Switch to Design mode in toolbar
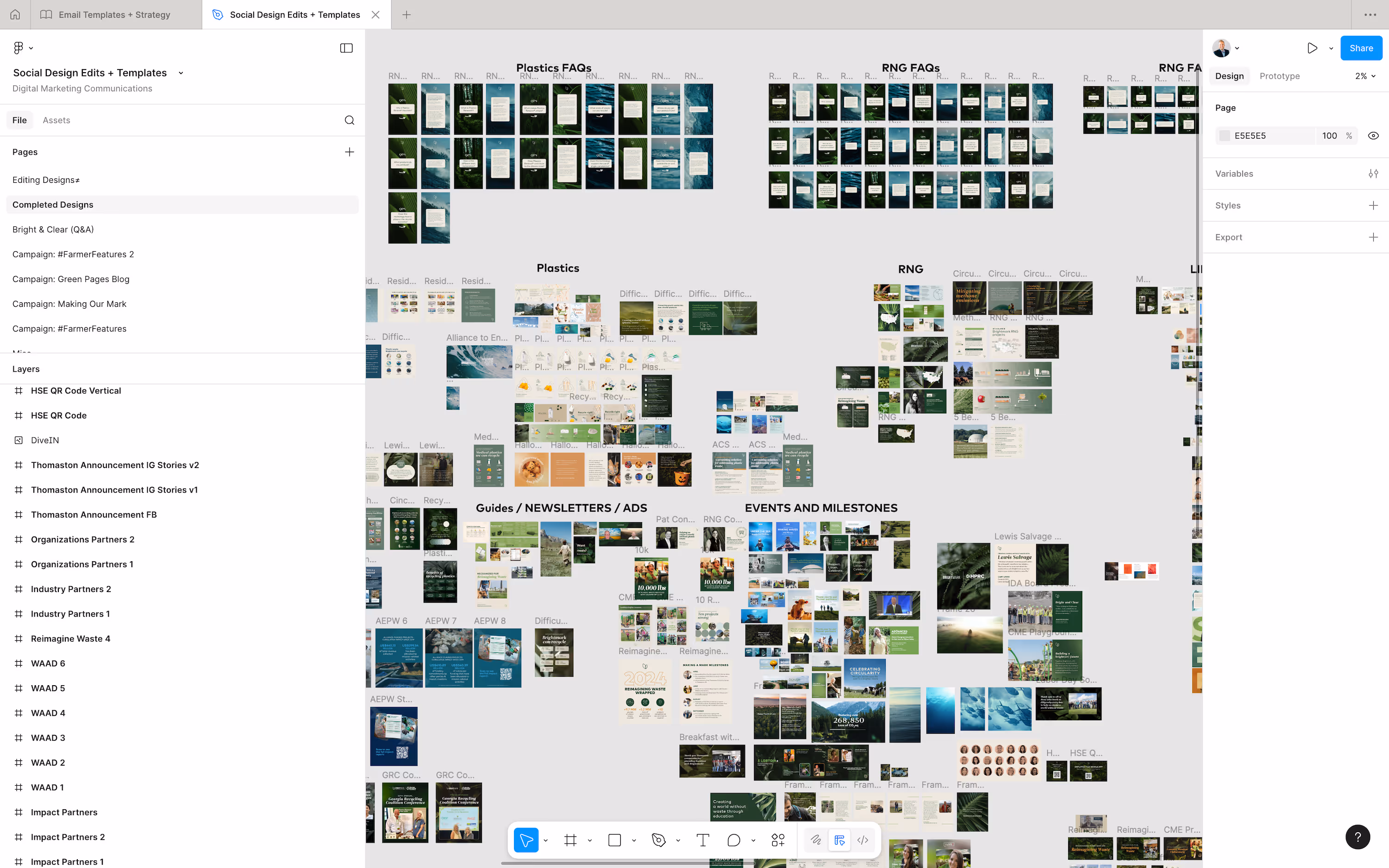 coord(839,840)
